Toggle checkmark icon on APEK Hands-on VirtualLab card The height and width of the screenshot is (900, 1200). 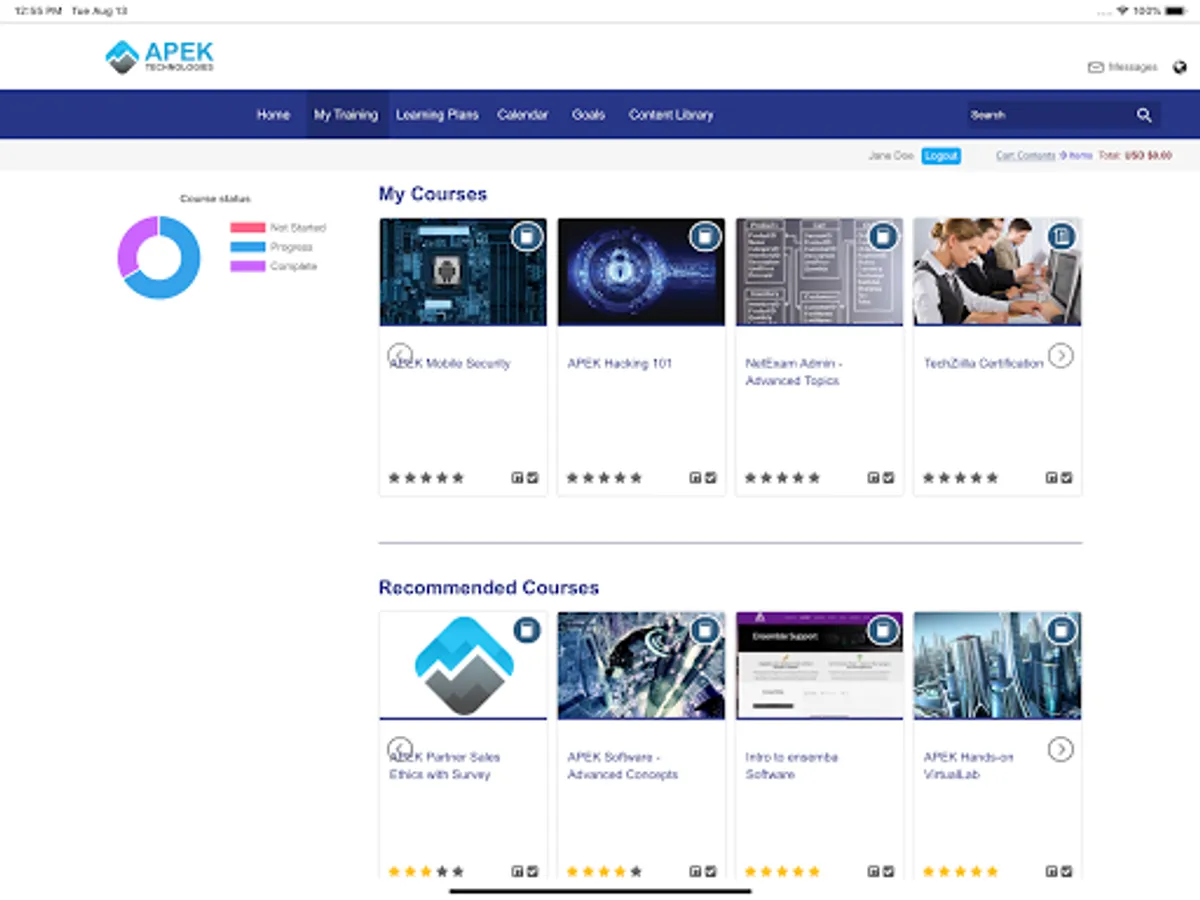1066,871
